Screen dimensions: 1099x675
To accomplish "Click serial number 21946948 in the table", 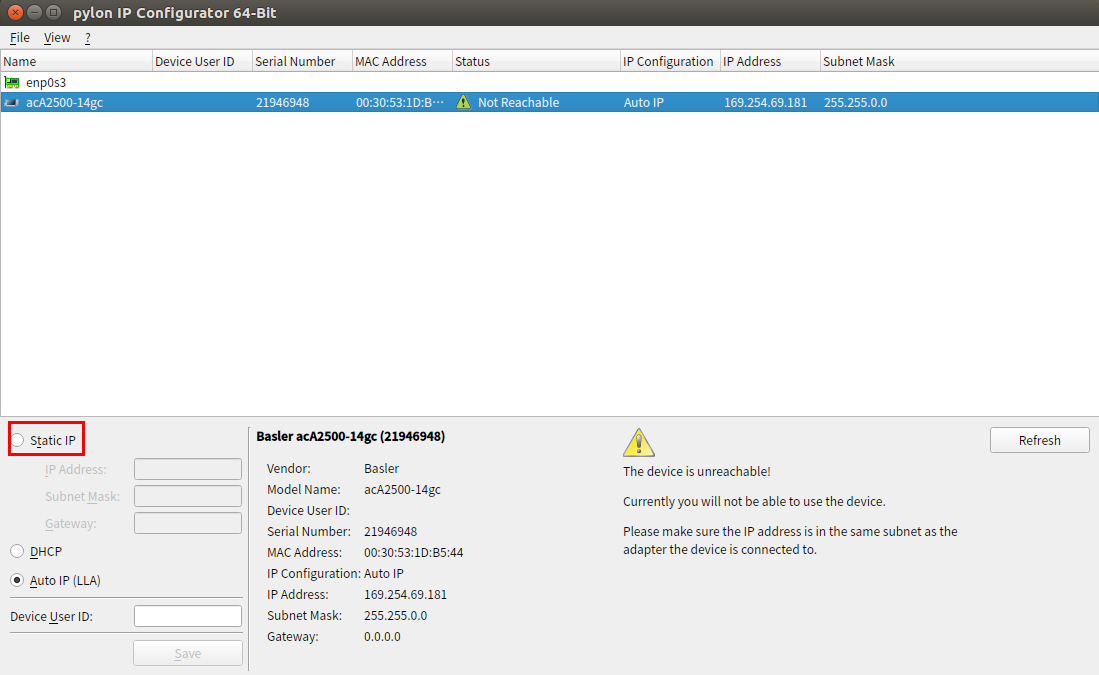I will (x=282, y=102).
